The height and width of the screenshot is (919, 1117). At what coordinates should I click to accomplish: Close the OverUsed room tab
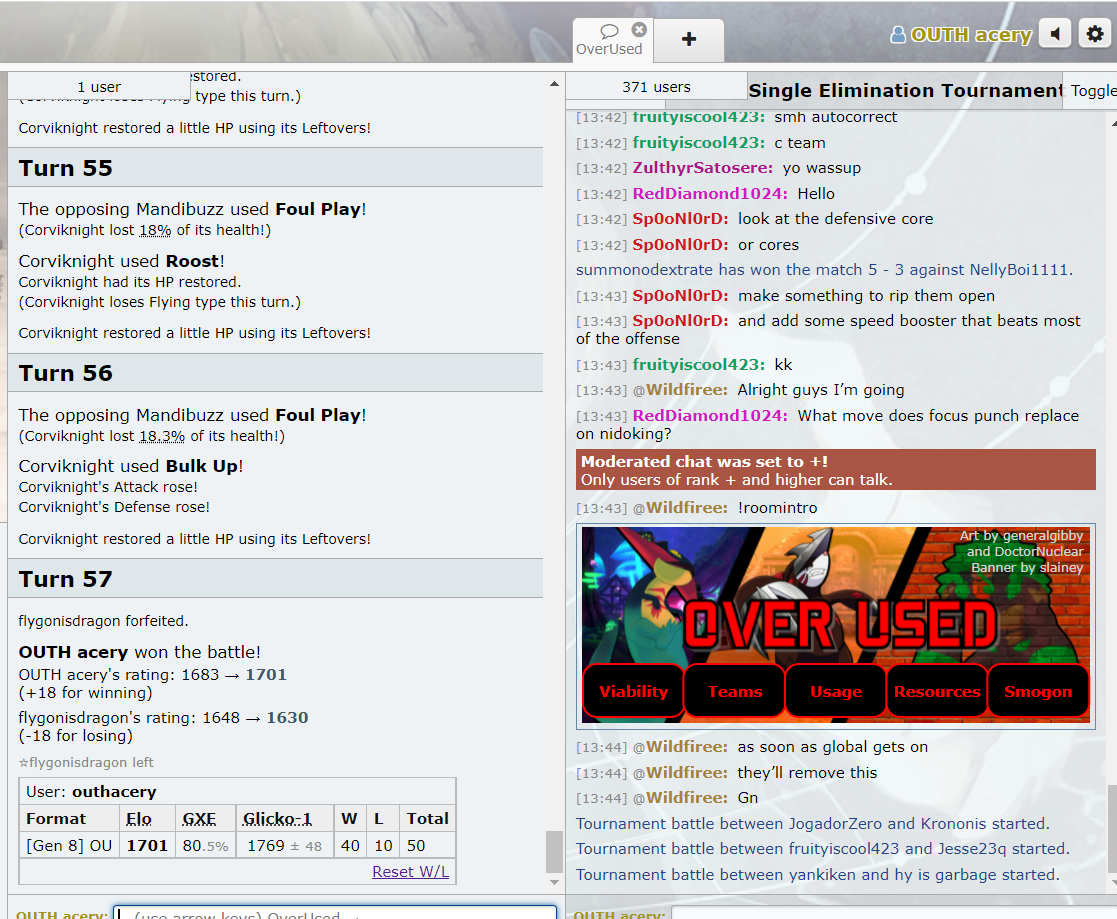[x=639, y=30]
